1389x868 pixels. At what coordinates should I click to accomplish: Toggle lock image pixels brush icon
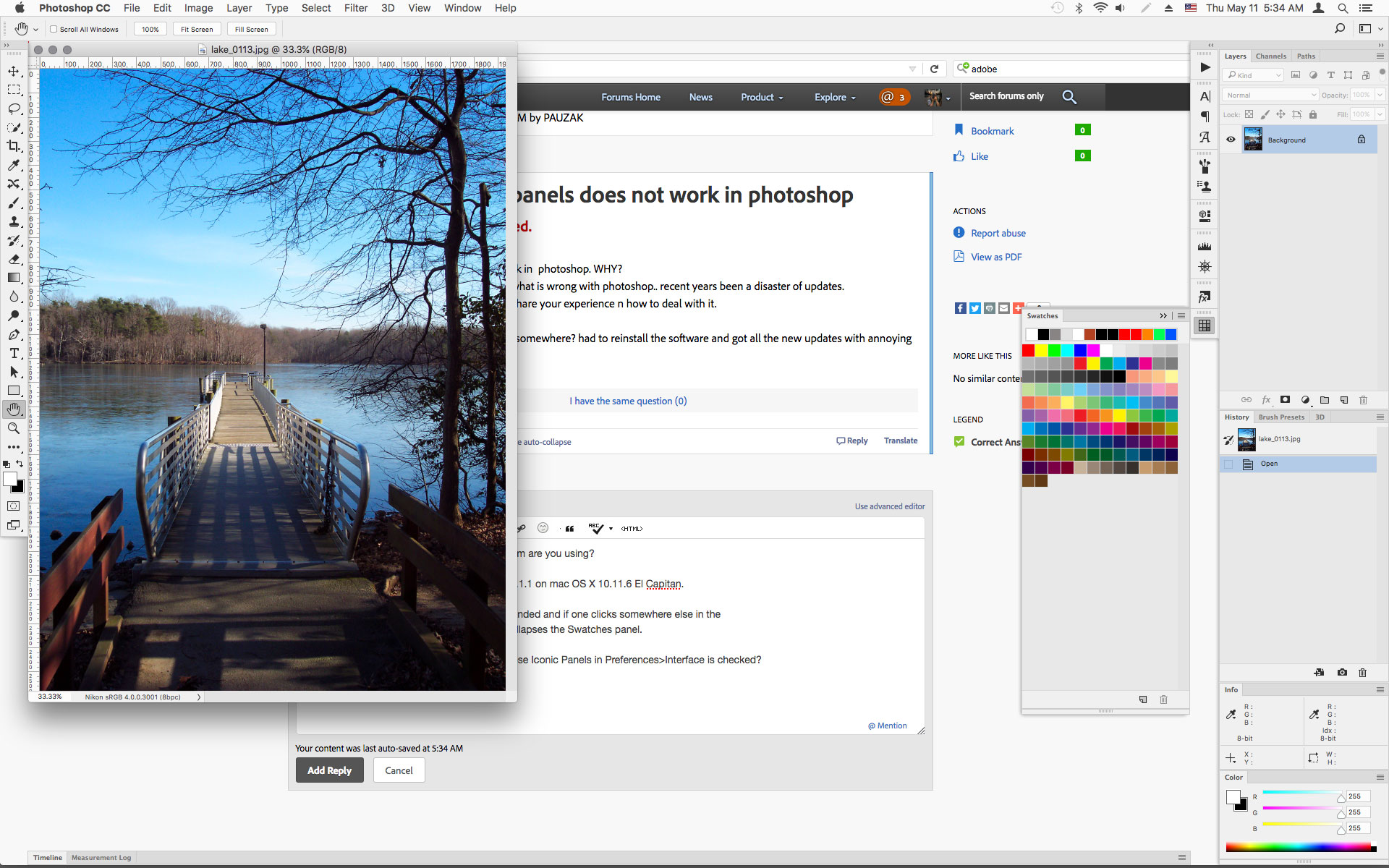(1265, 114)
